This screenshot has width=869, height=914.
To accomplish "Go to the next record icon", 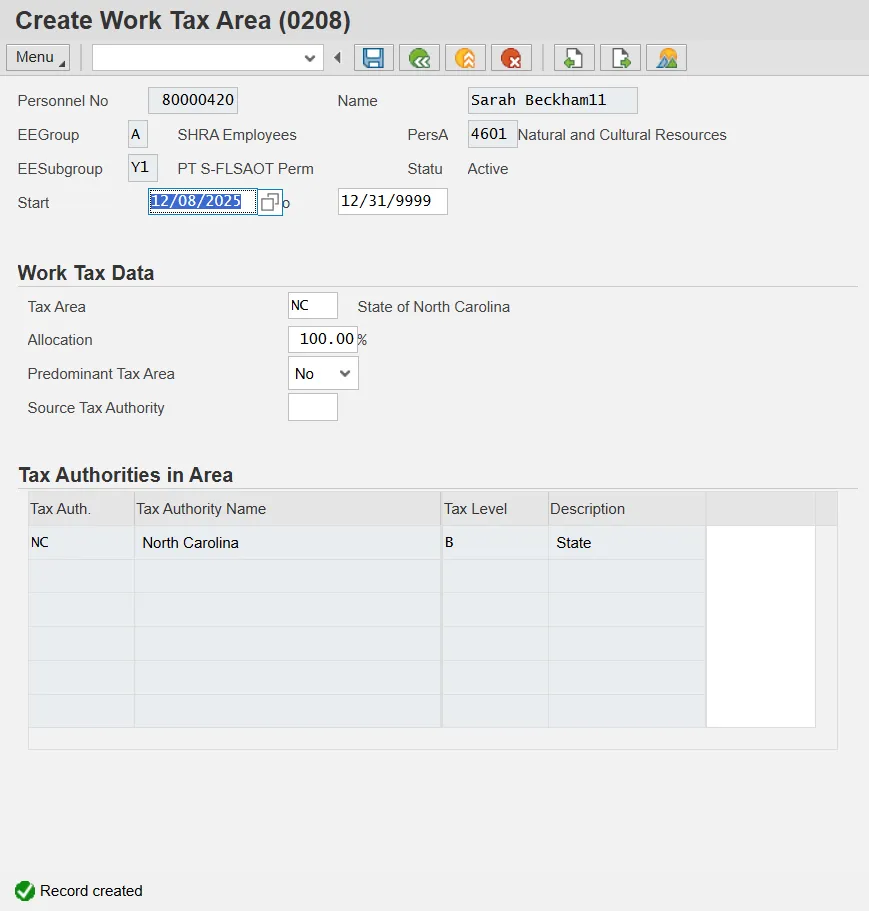I will coord(620,58).
